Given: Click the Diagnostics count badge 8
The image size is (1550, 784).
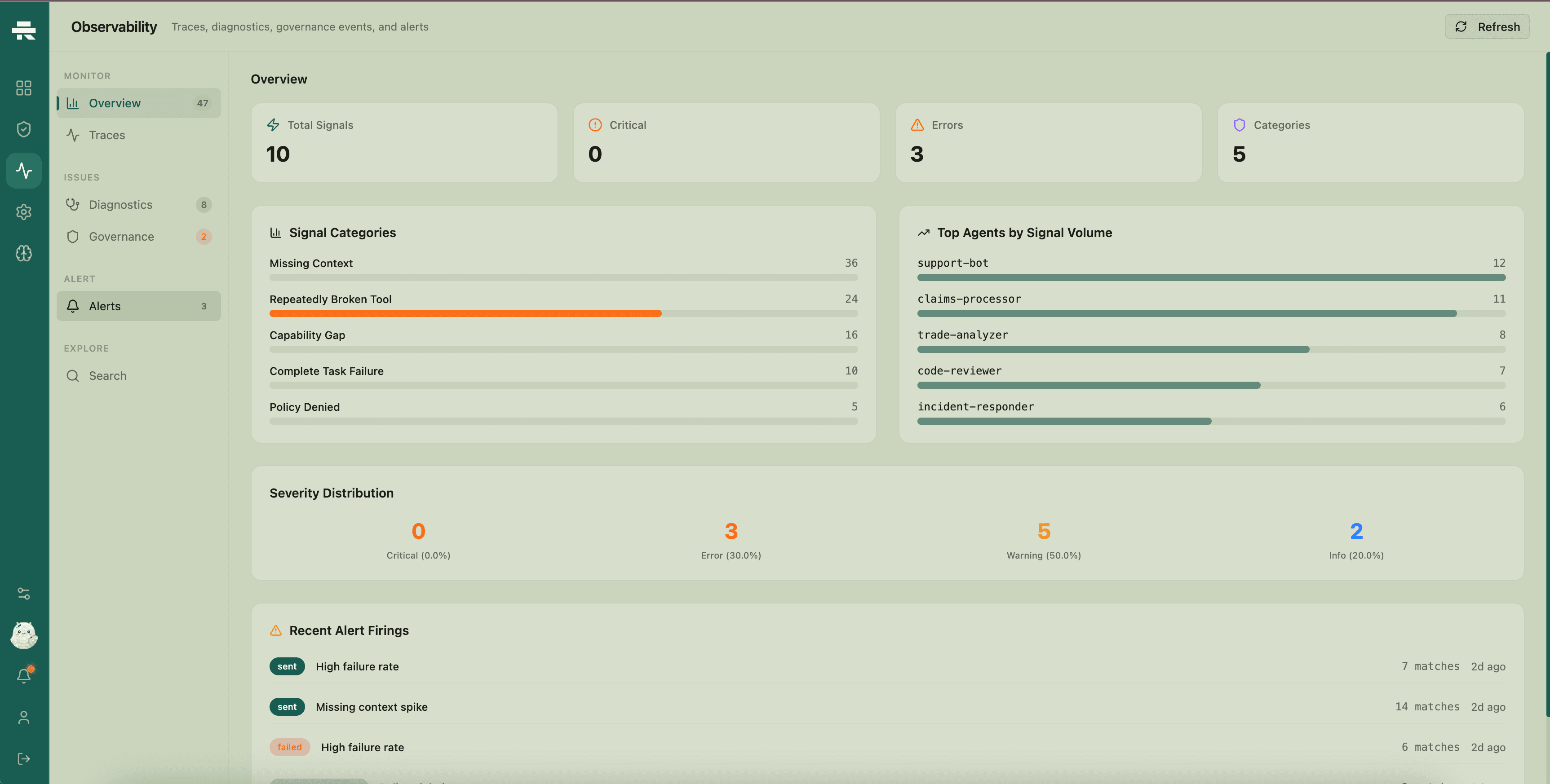Looking at the screenshot, I should [204, 205].
